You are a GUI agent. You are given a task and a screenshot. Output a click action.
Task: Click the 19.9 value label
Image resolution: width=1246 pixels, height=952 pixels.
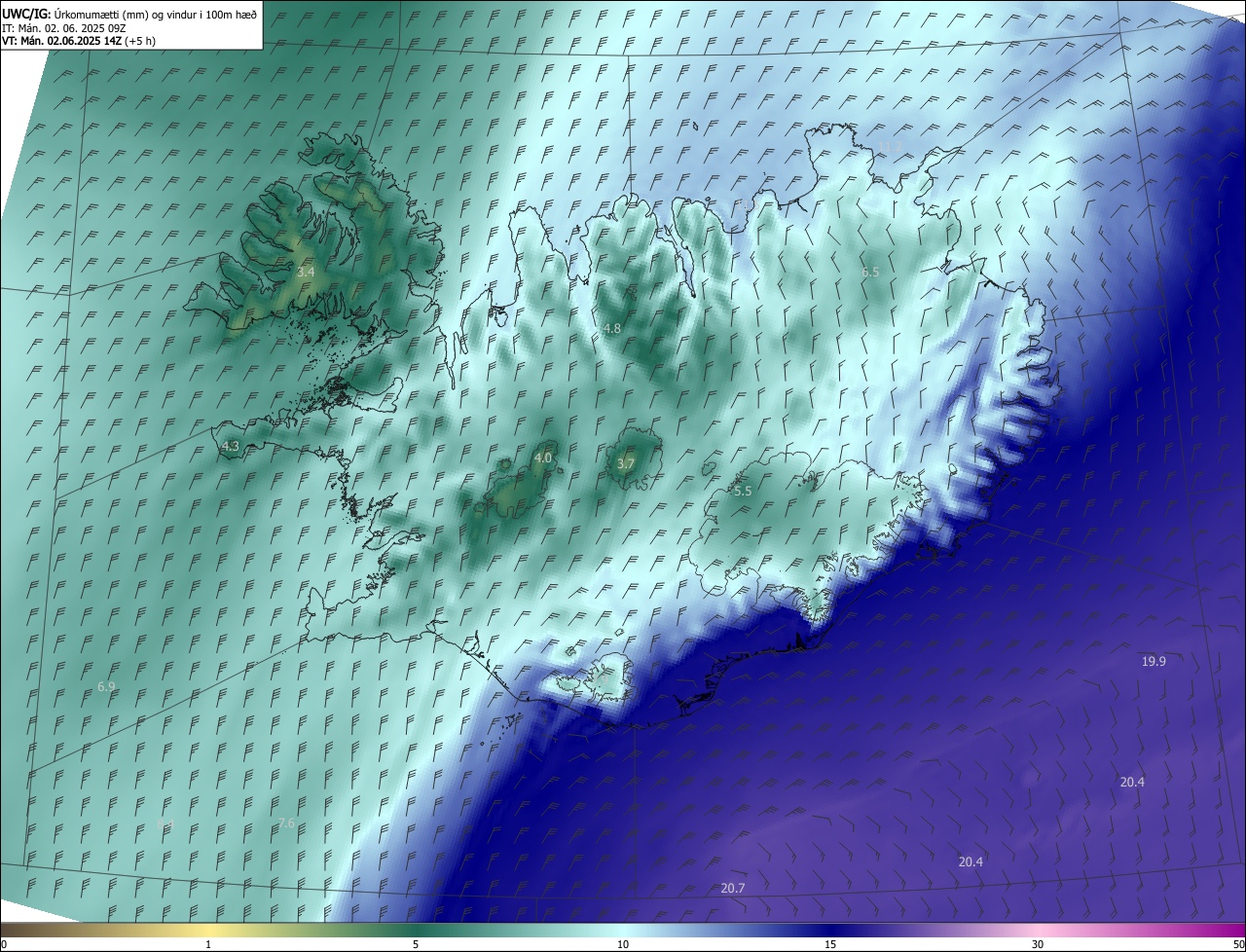coord(1154,661)
